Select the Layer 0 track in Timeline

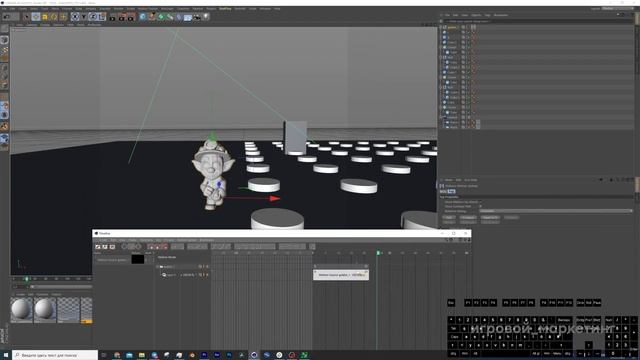click(171, 275)
